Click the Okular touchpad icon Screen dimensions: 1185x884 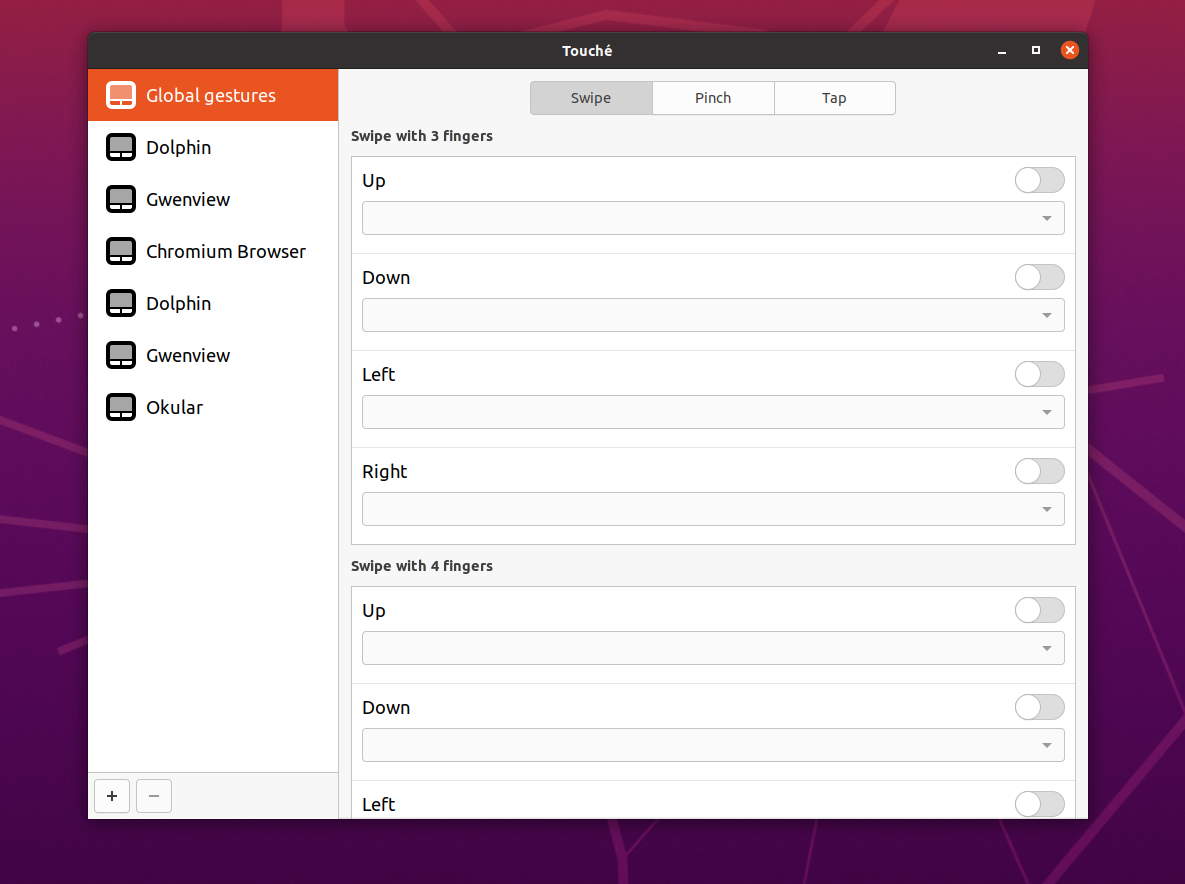[120, 407]
